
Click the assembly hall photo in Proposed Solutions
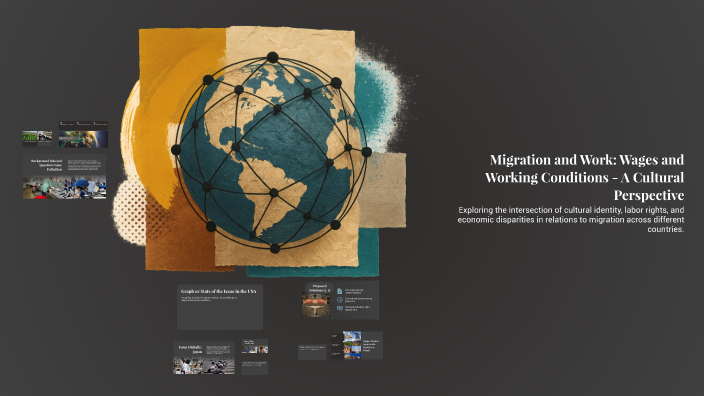(315, 305)
